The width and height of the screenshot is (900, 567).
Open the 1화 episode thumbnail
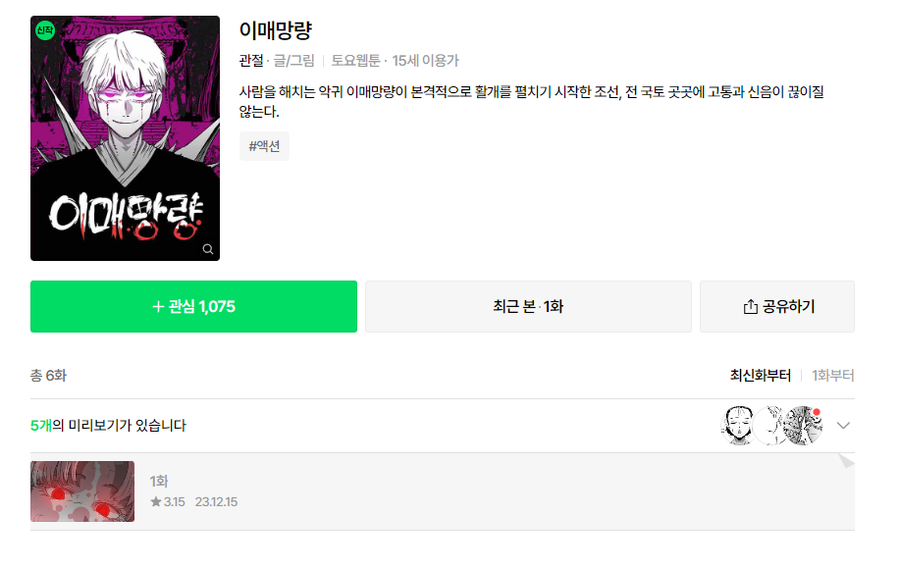click(82, 491)
